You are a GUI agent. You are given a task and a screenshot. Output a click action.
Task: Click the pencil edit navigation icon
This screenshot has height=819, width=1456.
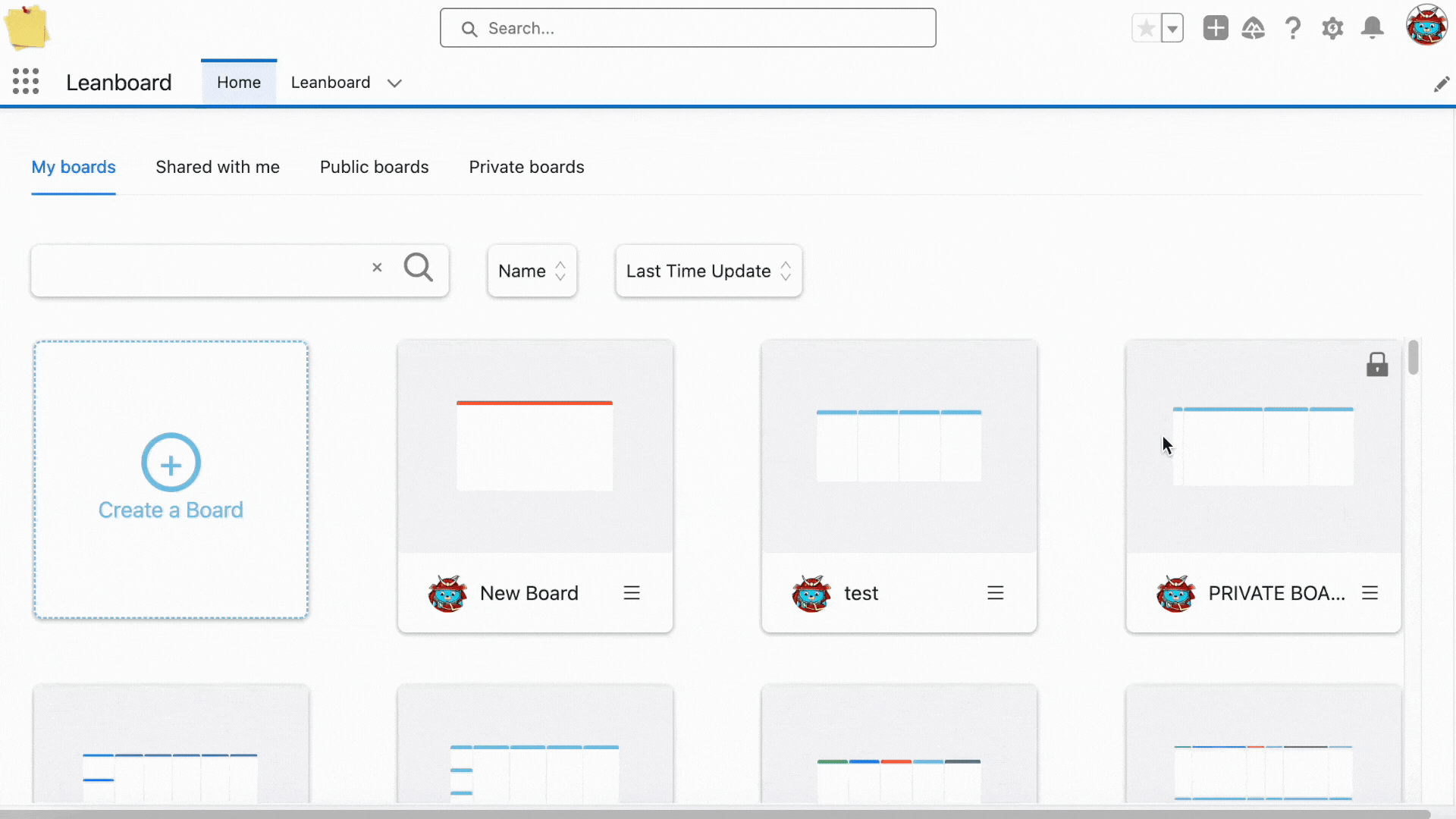point(1441,84)
